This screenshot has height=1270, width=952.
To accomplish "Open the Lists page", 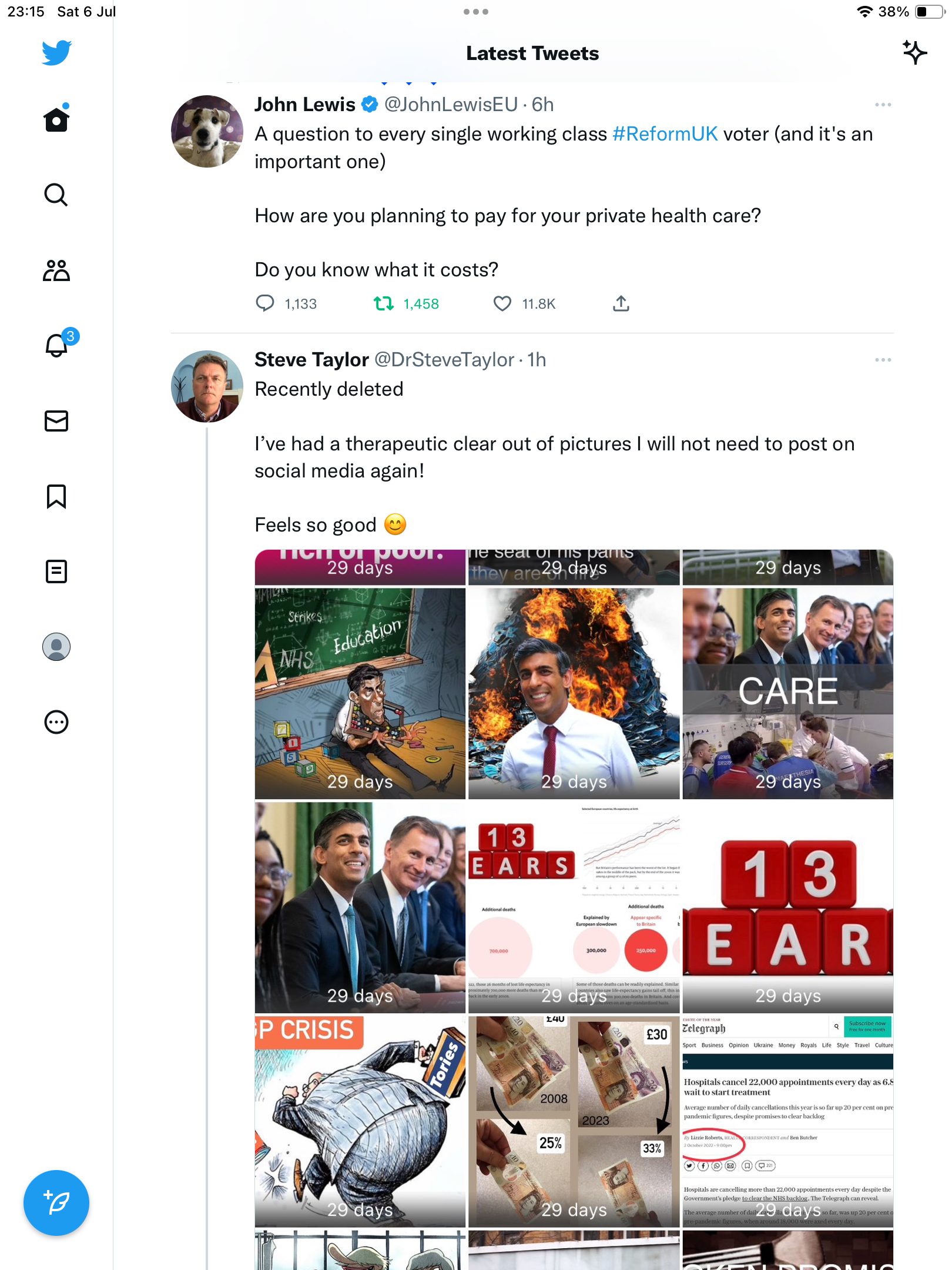I will tap(56, 571).
